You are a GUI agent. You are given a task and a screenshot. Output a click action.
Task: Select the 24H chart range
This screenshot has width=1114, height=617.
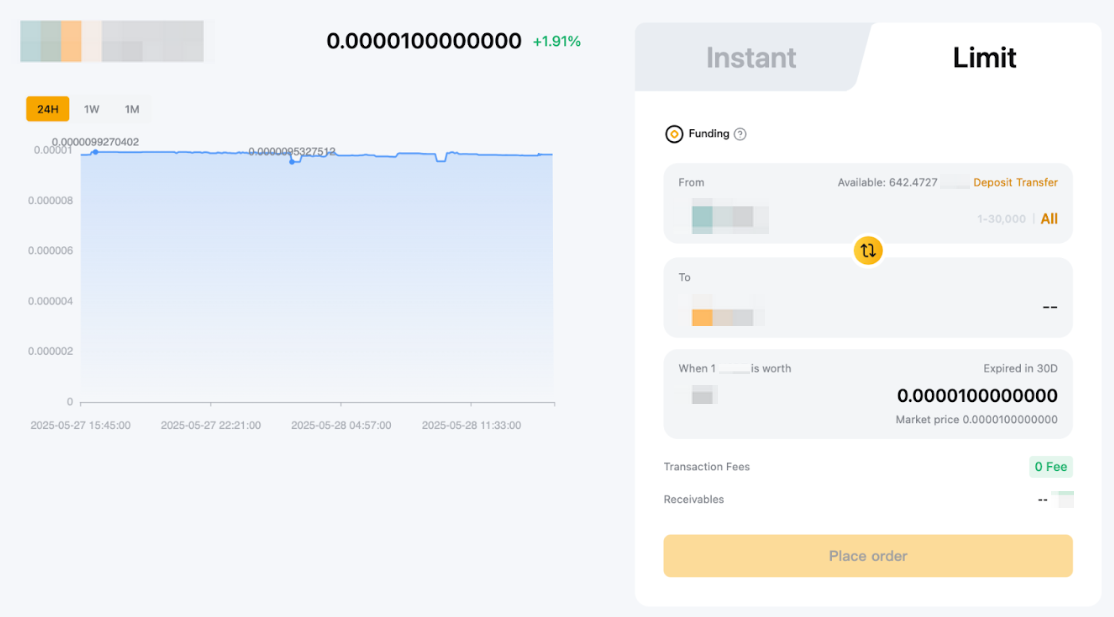(48, 109)
